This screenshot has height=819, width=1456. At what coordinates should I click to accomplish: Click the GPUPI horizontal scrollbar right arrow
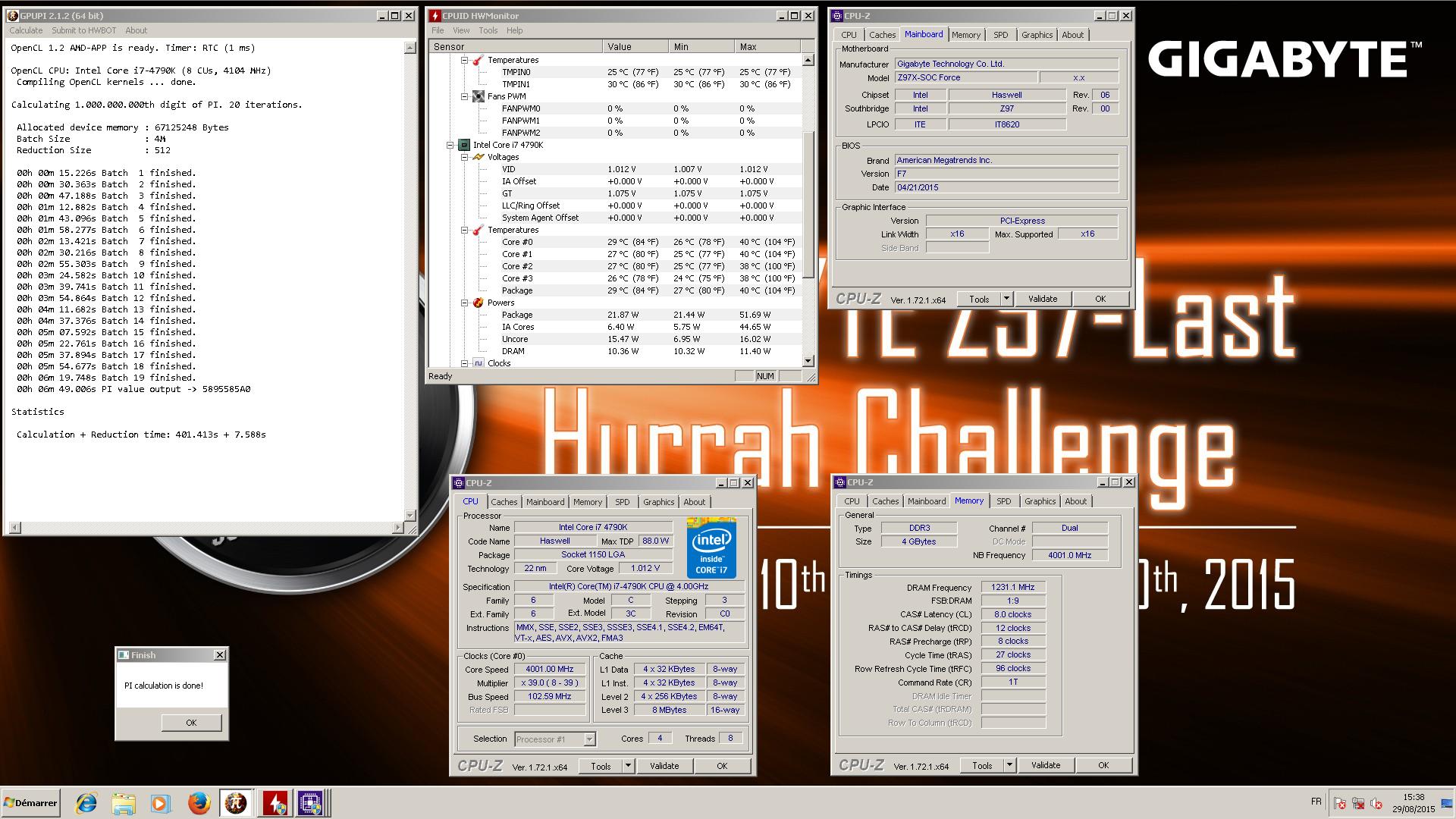[398, 528]
